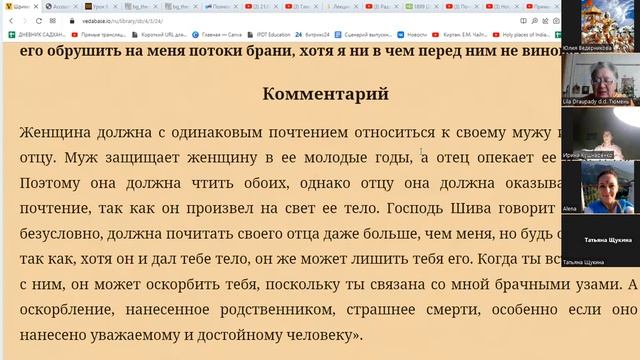Open the 'Сценарий выпуска...' bookmark
Screen dimensions: 640x360
363,35
